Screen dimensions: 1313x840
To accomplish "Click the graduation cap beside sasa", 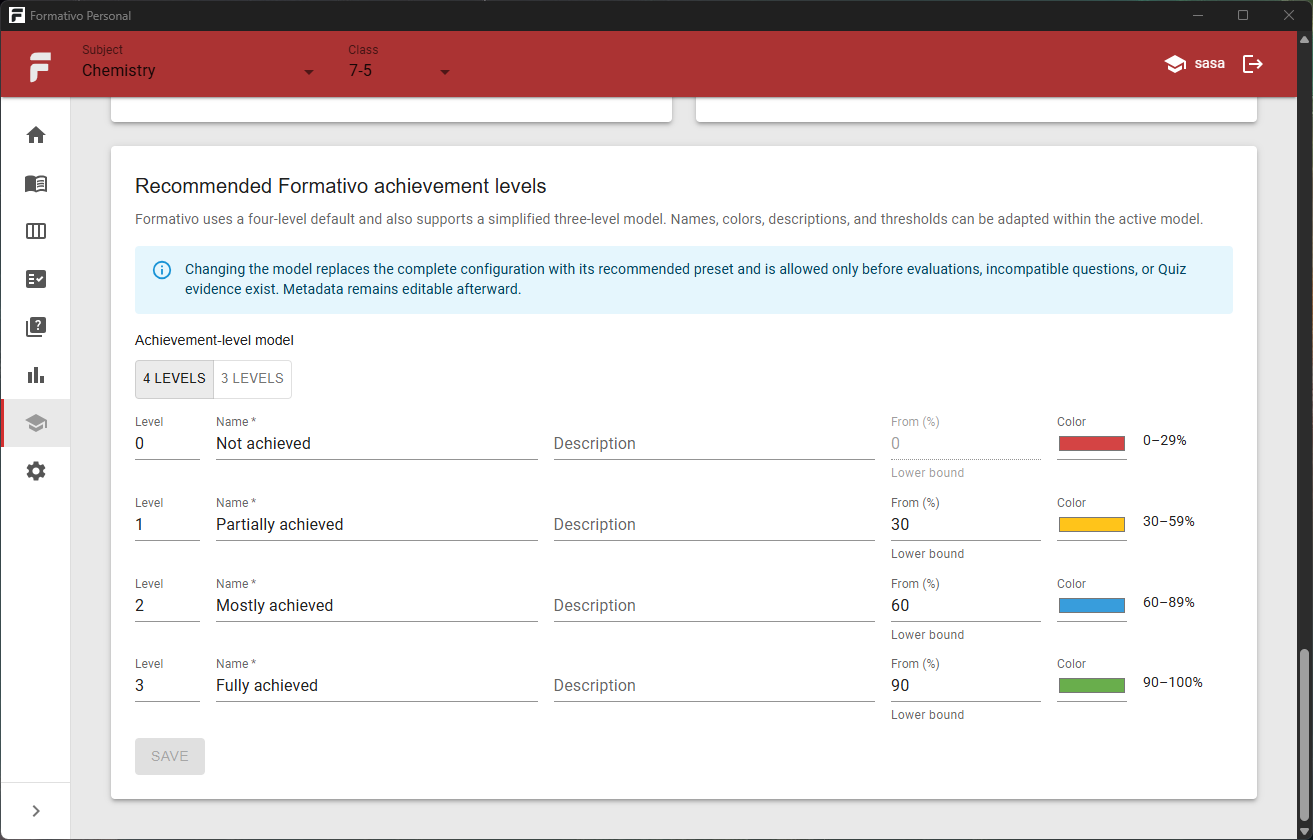I will 1175,64.
